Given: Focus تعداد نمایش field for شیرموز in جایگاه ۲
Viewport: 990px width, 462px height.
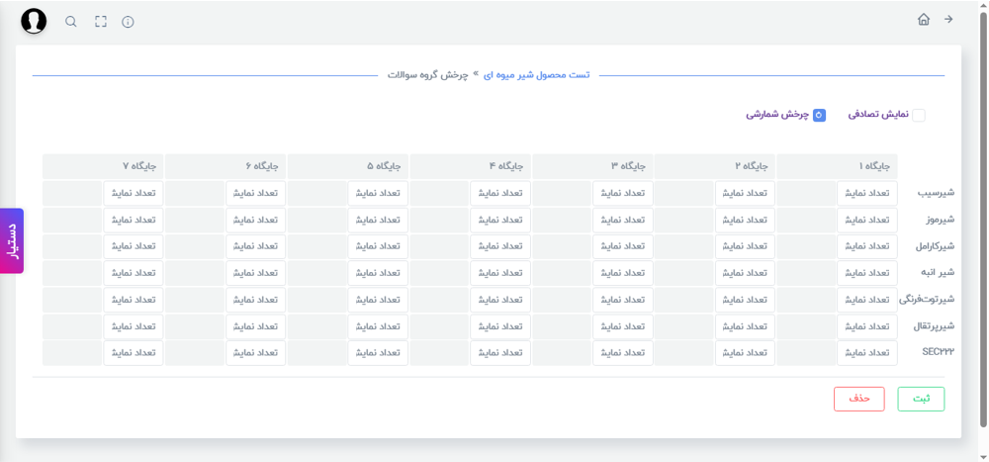Looking at the screenshot, I should pos(745,220).
